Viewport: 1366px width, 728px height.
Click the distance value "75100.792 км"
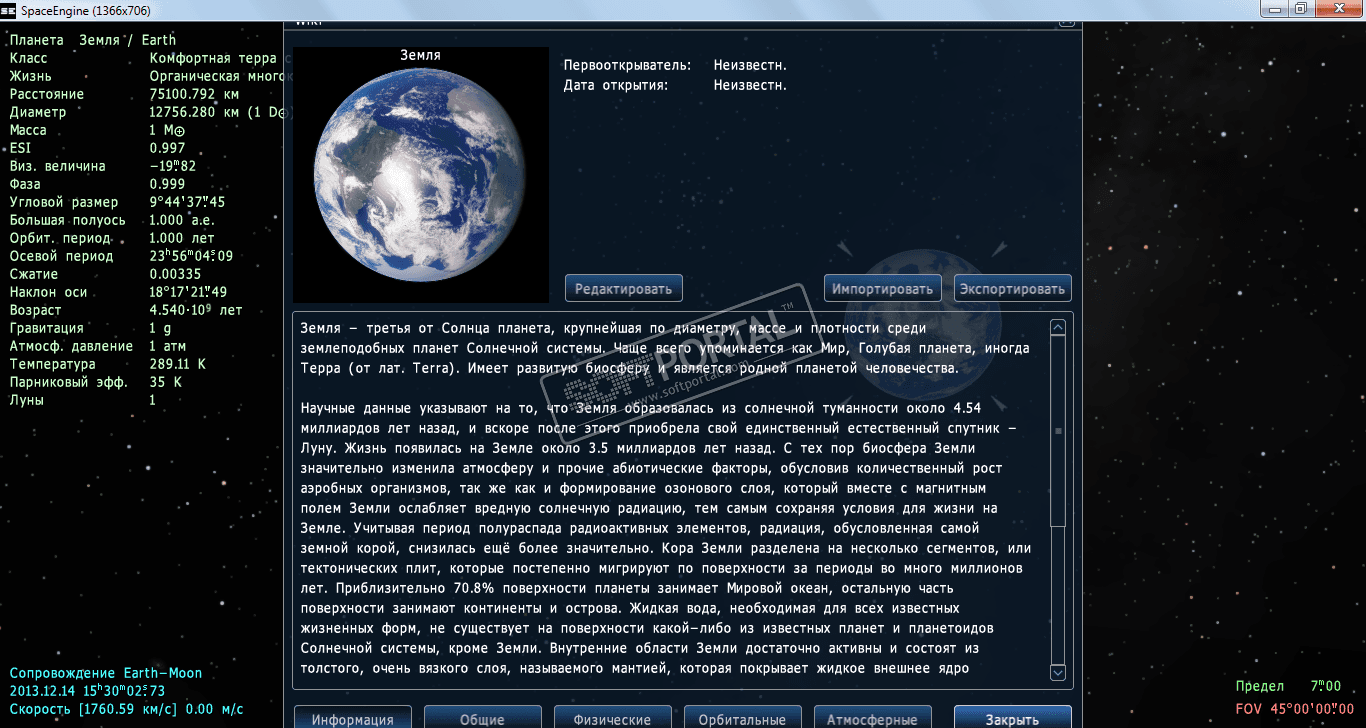194,94
